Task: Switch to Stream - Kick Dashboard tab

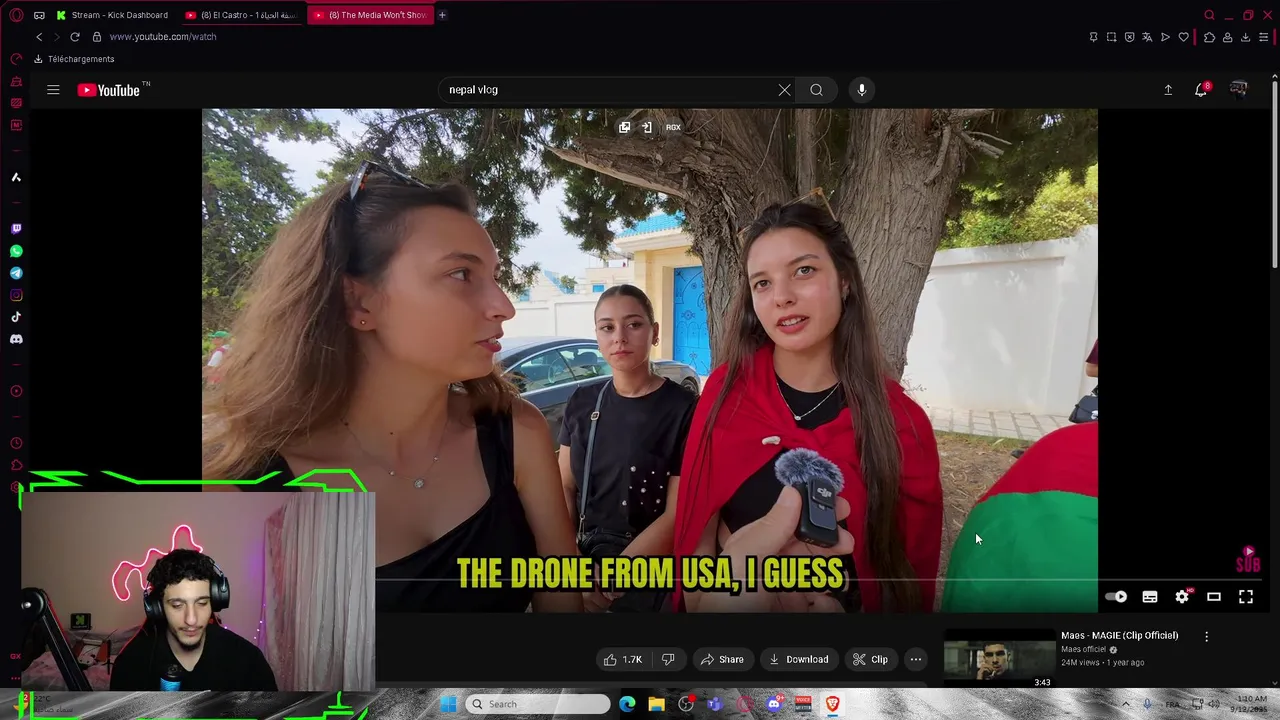Action: click(x=112, y=15)
